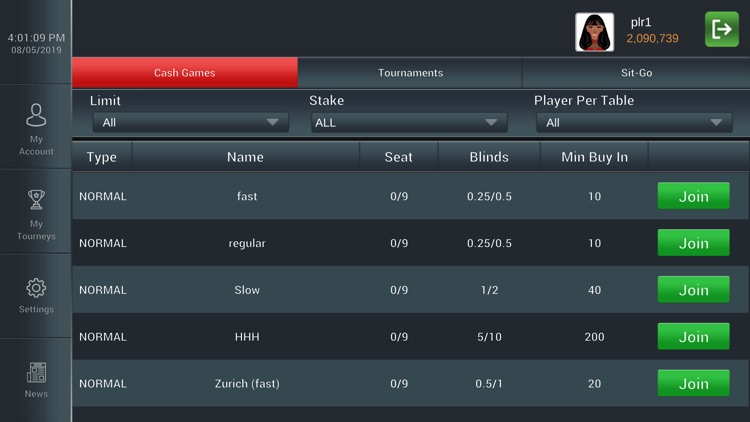The image size is (750, 422).
Task: Join the Zurich (fast) table
Action: (694, 383)
